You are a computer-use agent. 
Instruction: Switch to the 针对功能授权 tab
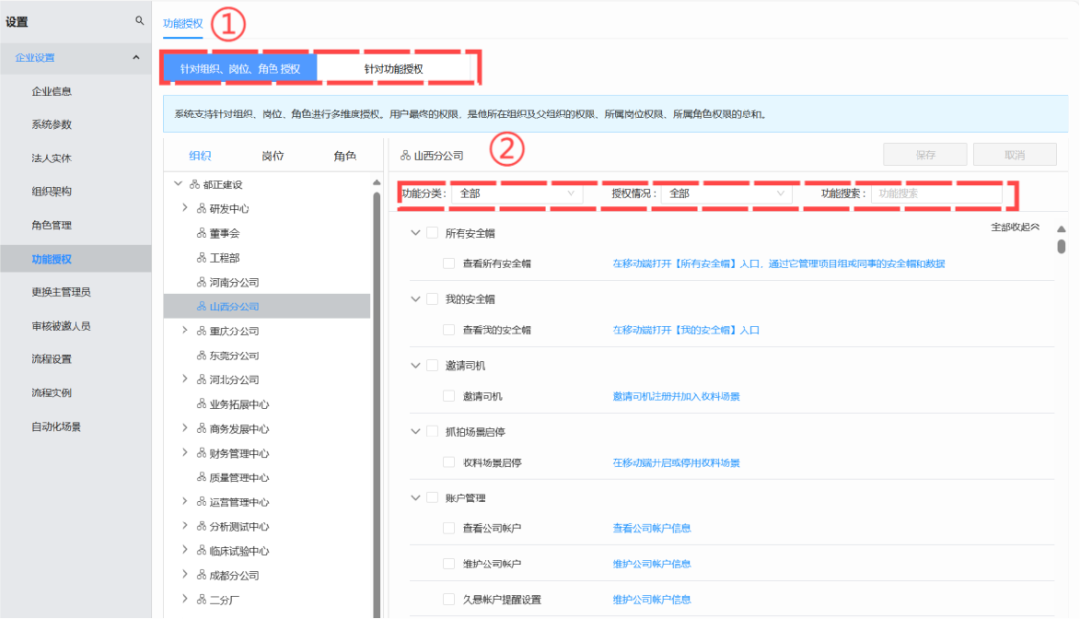pyautogui.click(x=393, y=69)
